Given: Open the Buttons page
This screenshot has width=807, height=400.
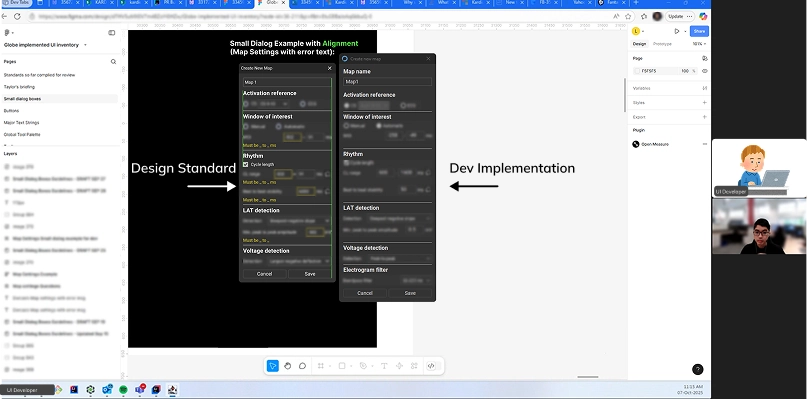Looking at the screenshot, I should click(x=12, y=110).
